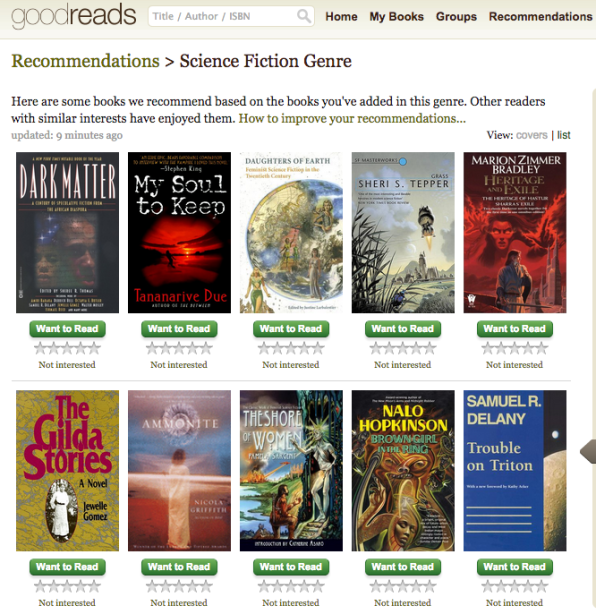
Task: Switch to the covers view
Action: [x=531, y=135]
